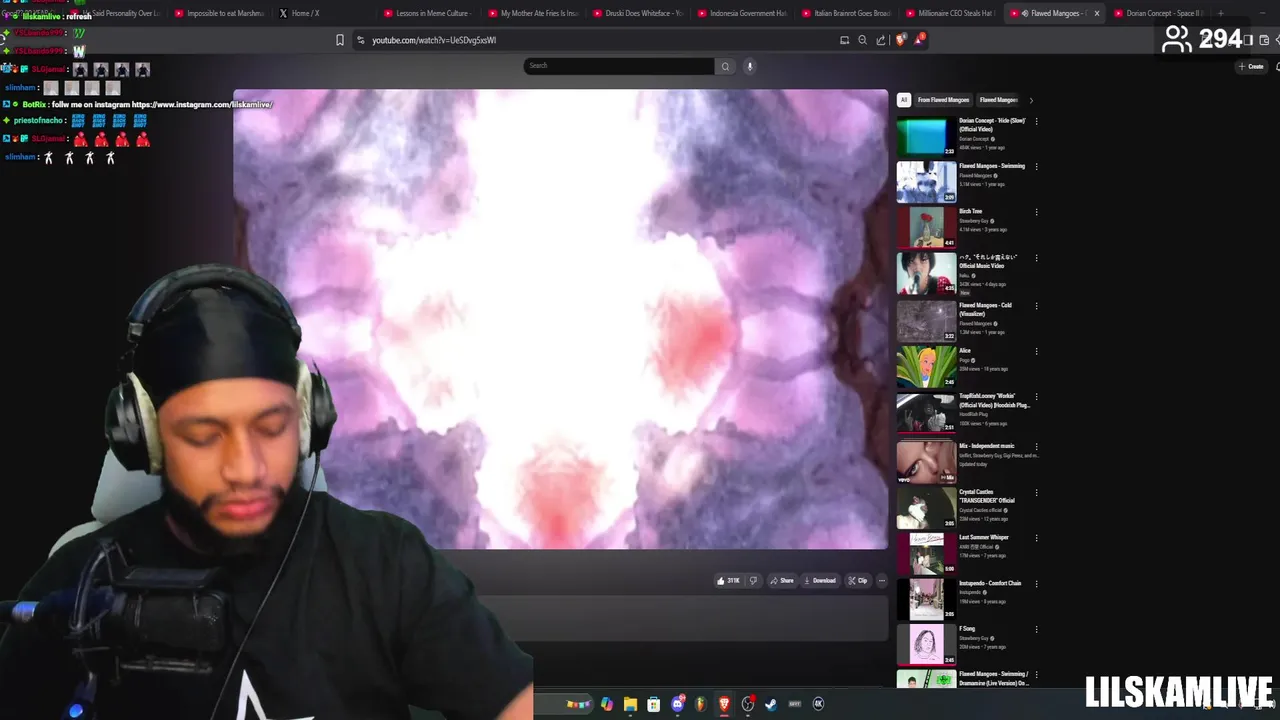Open F Song video title

(967, 629)
